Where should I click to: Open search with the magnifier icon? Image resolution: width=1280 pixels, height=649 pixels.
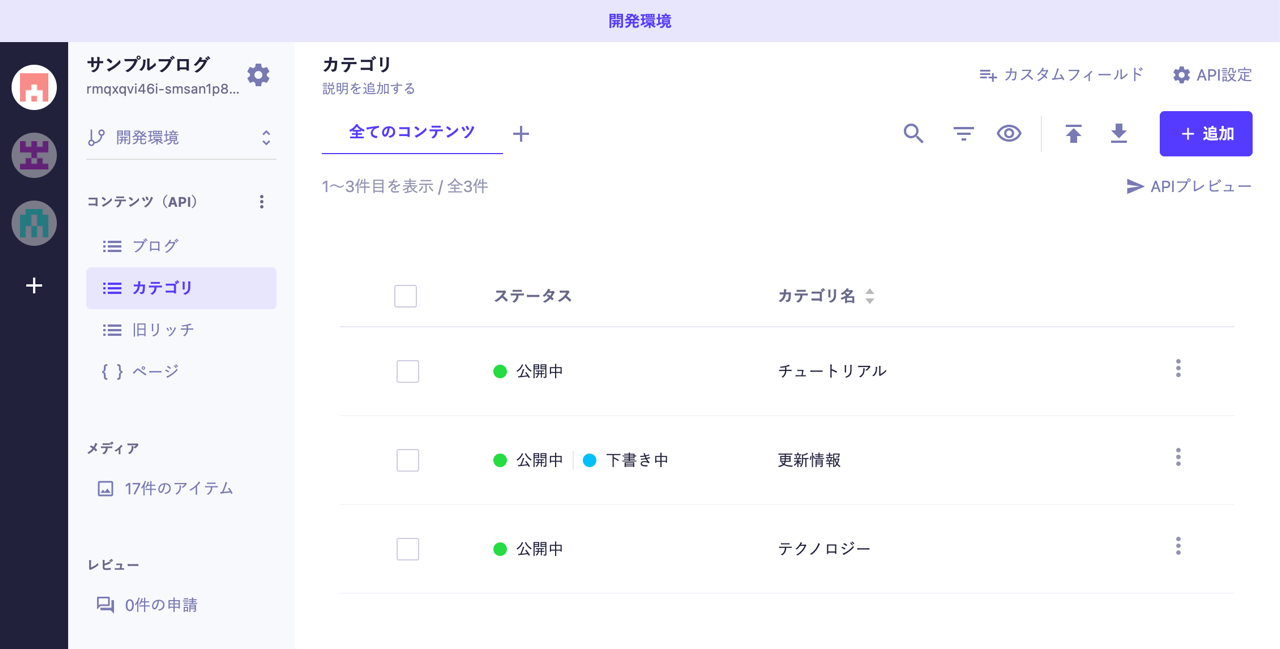point(912,133)
